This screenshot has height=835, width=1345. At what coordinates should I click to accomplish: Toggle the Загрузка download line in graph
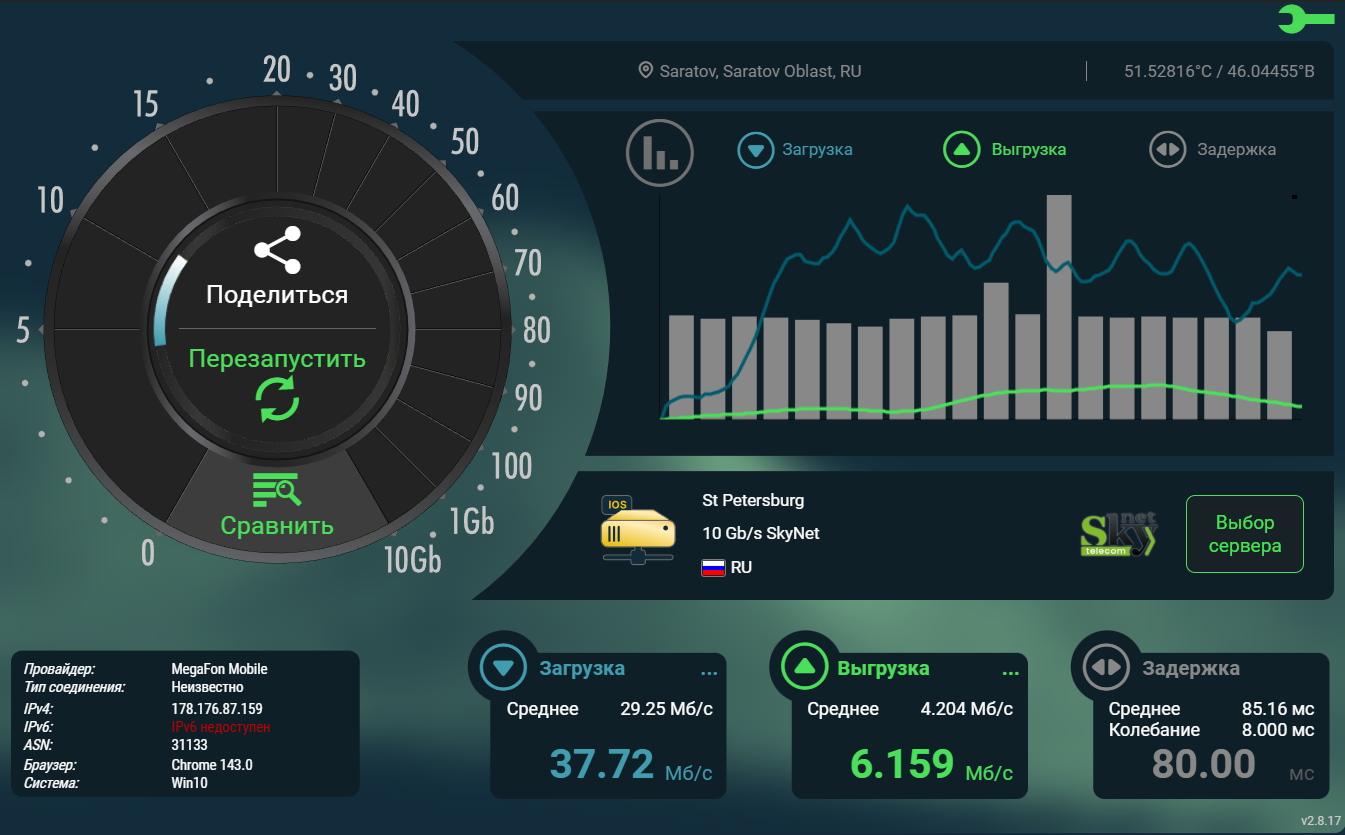[x=795, y=150]
